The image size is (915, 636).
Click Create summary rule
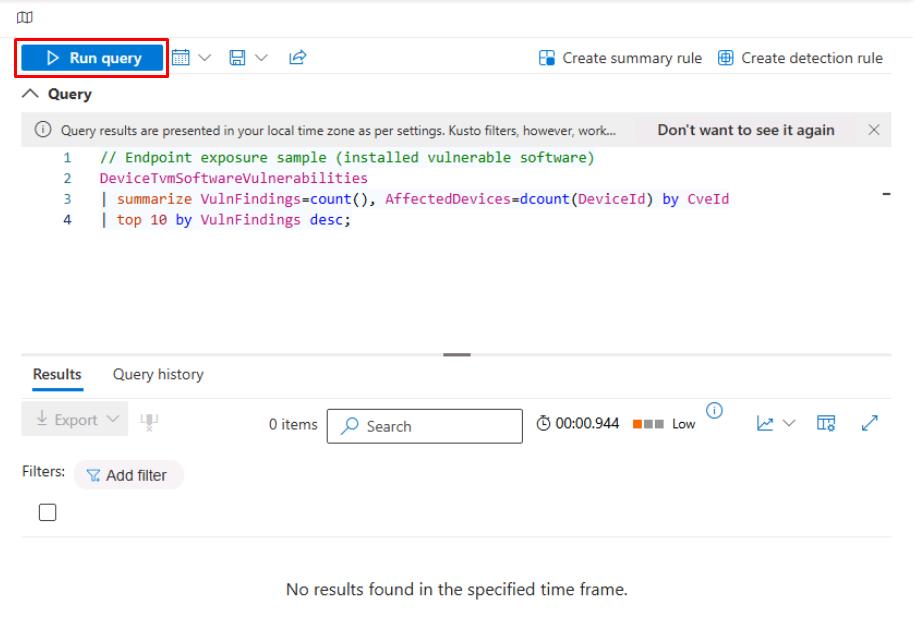[621, 58]
